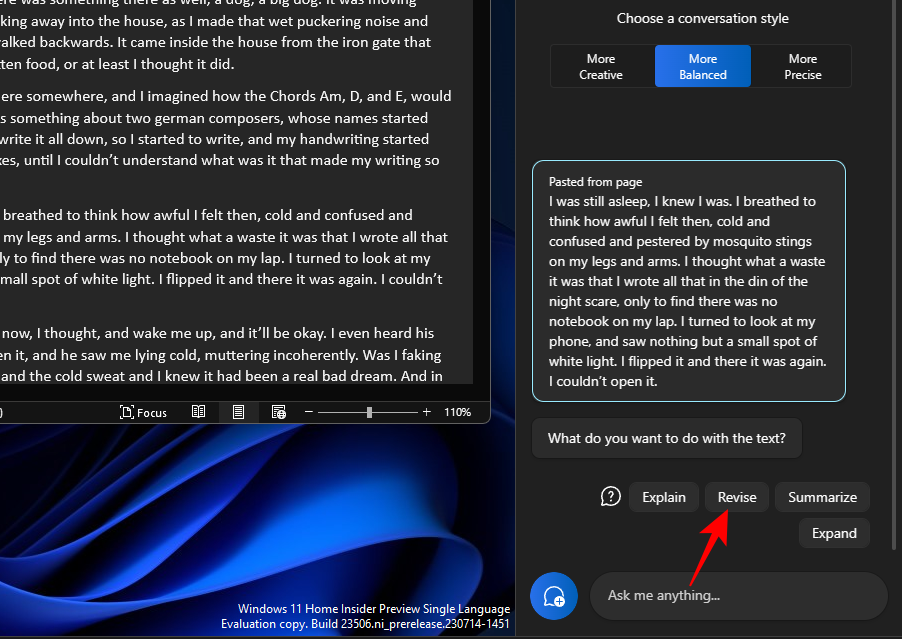The image size is (902, 639).
Task: Zoom in using the plus icon
Action: pyautogui.click(x=427, y=411)
